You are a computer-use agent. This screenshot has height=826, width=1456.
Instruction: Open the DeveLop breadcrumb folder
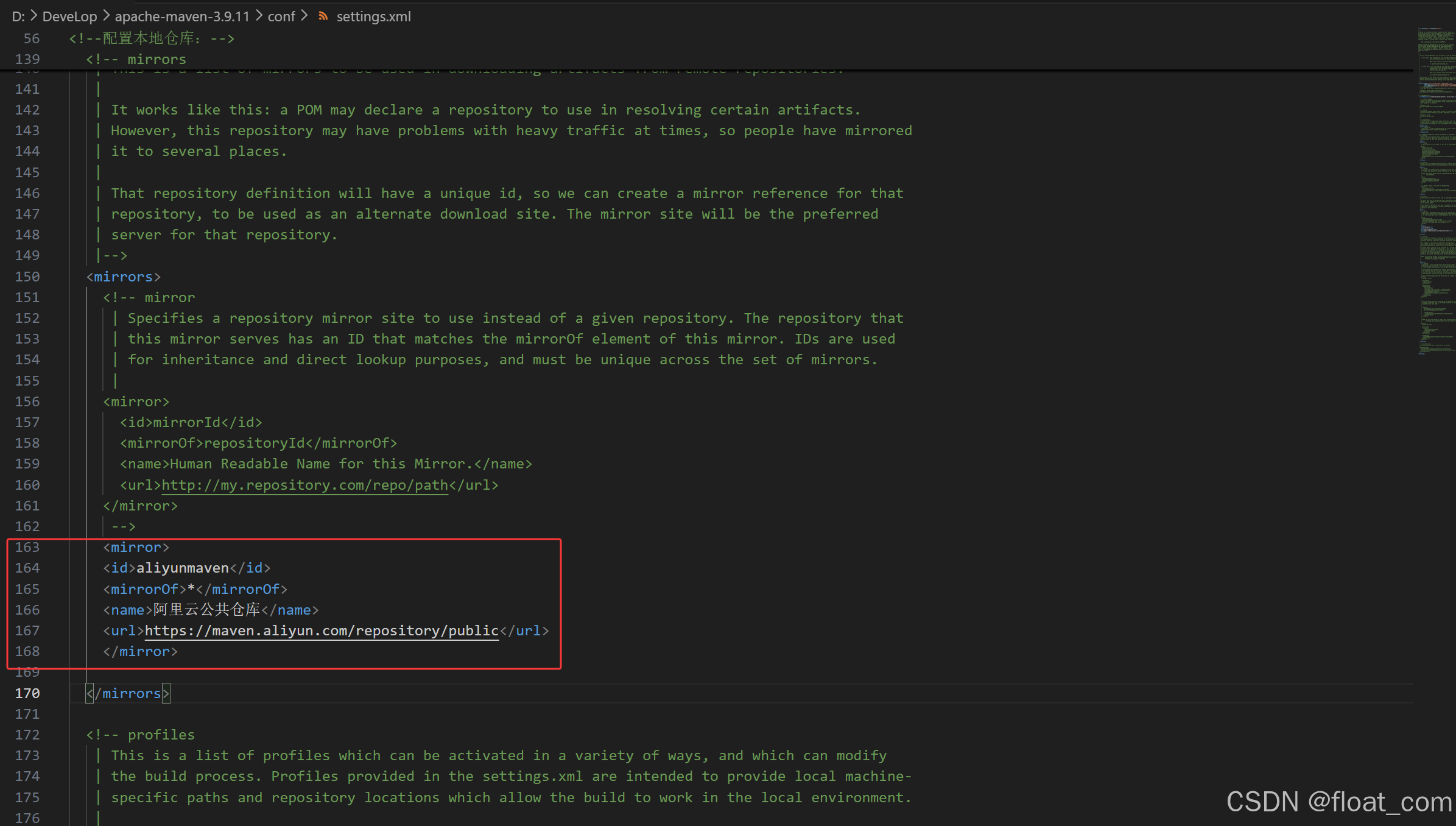pyautogui.click(x=69, y=16)
